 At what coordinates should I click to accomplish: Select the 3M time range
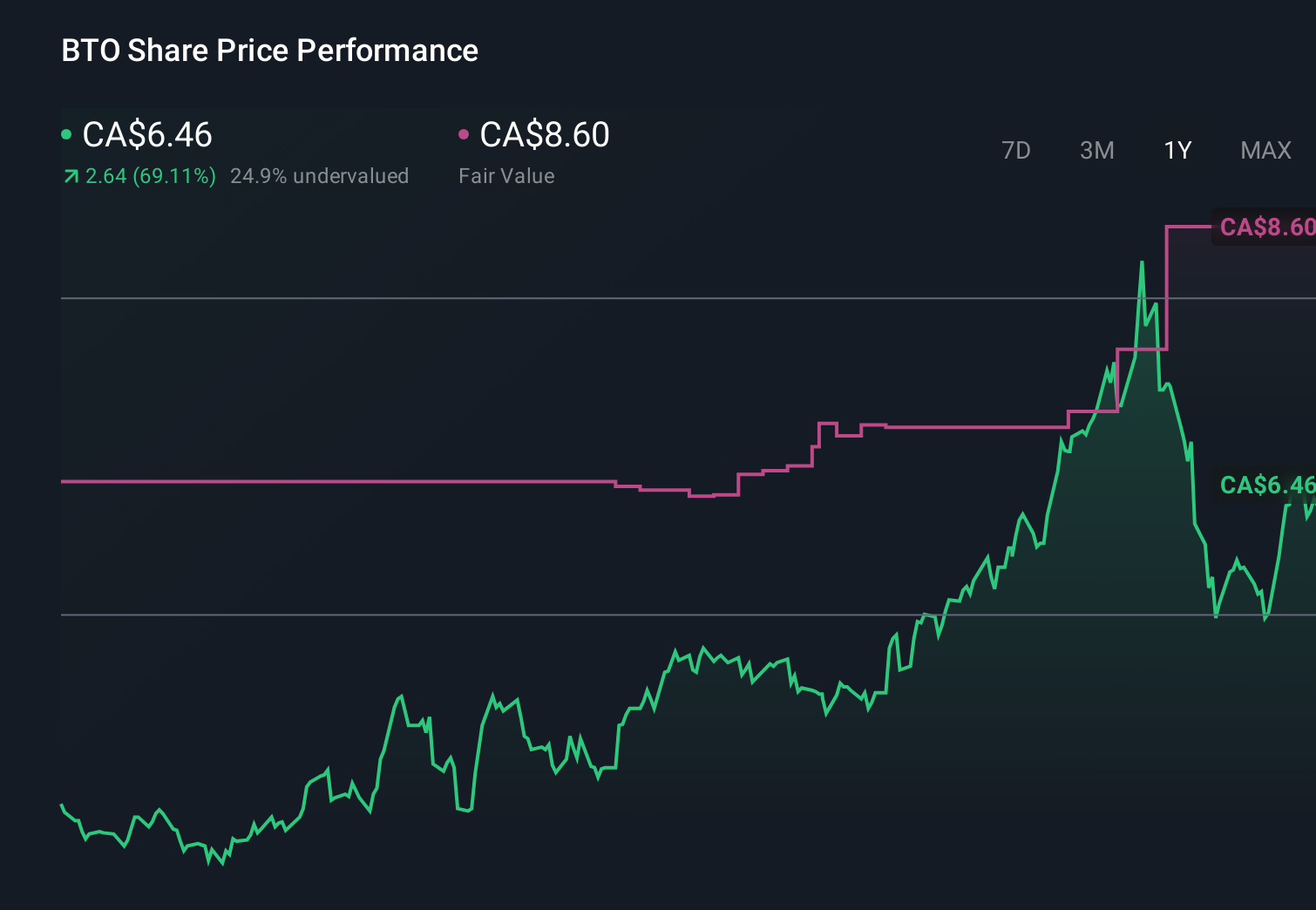point(1096,150)
